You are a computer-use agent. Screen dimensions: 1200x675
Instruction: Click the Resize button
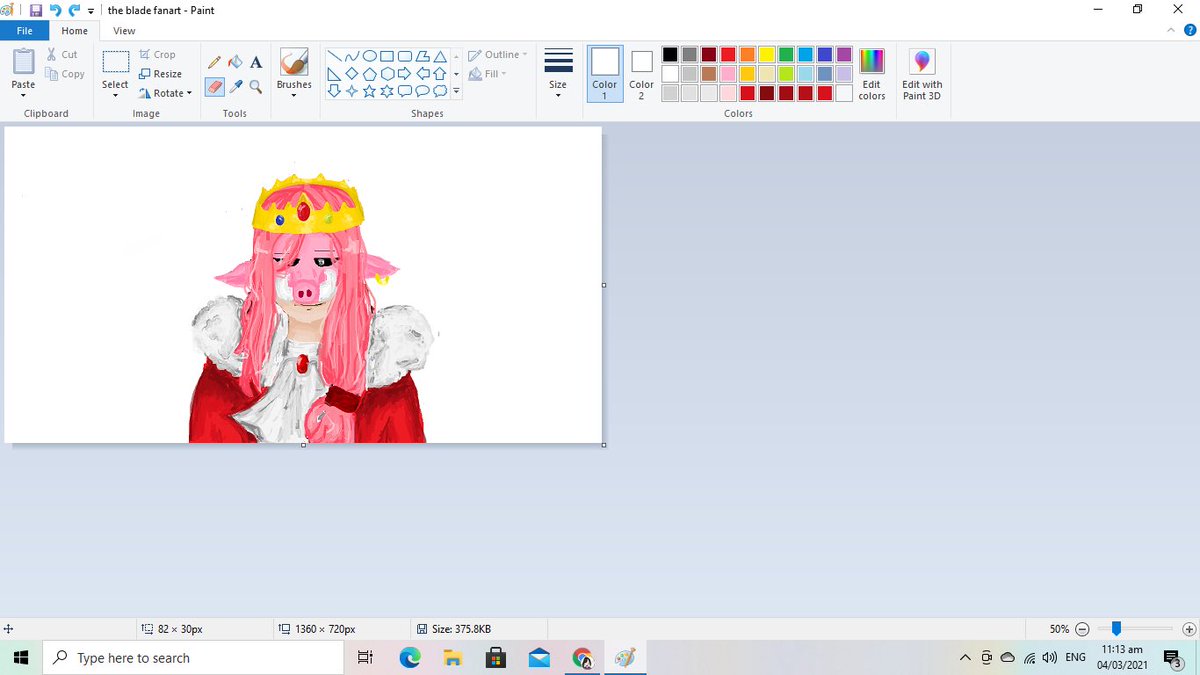(x=161, y=74)
